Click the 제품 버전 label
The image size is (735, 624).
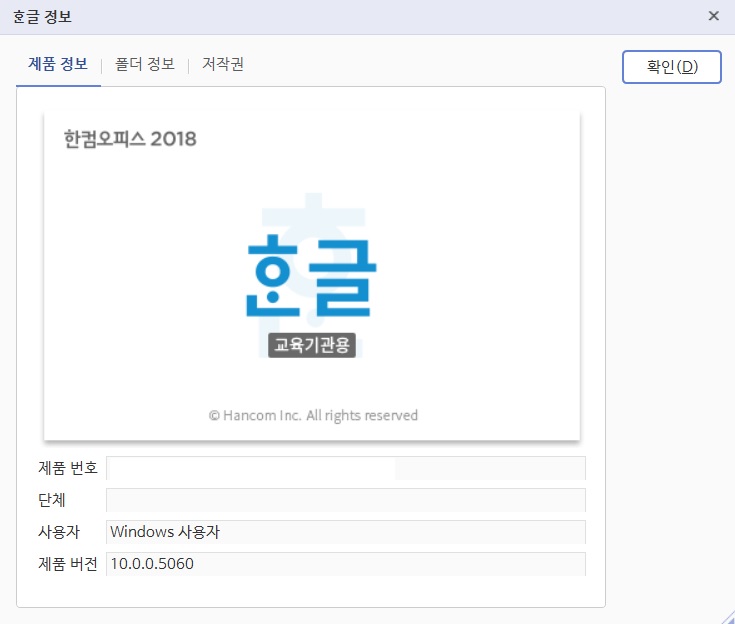(x=68, y=564)
